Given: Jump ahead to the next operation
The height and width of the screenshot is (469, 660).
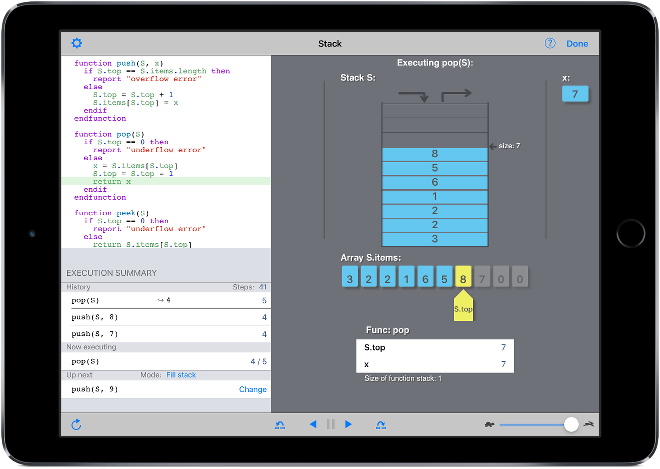Looking at the screenshot, I should click(x=381, y=425).
